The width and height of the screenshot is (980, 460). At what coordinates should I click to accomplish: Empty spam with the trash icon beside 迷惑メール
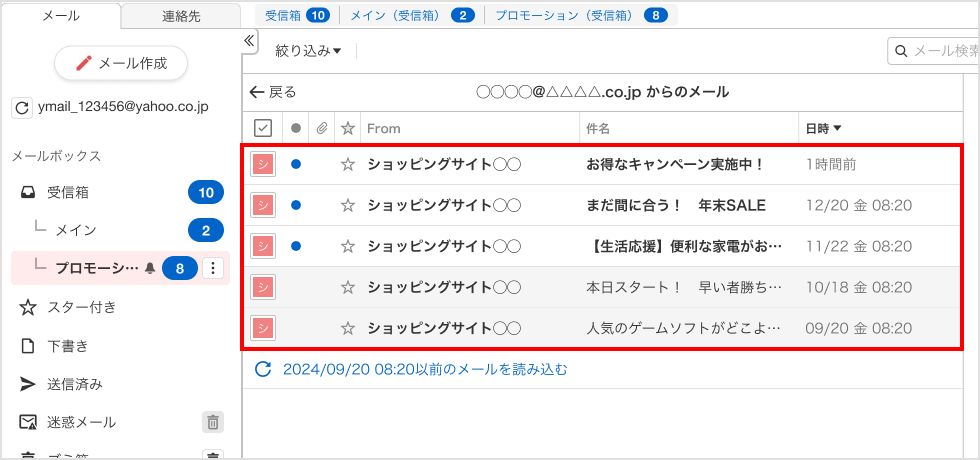[x=213, y=422]
